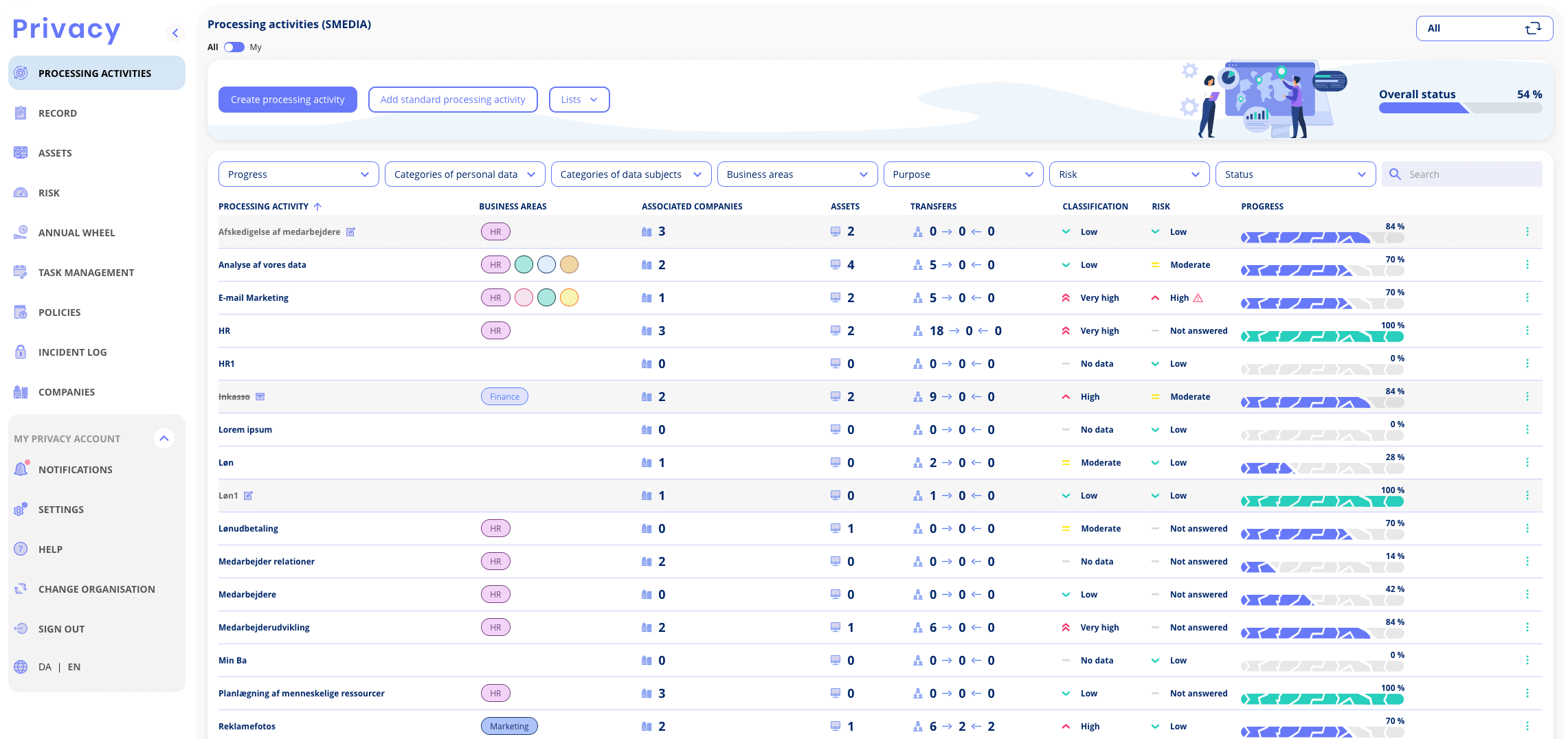
Task: Switch language to DA
Action: (x=45, y=667)
